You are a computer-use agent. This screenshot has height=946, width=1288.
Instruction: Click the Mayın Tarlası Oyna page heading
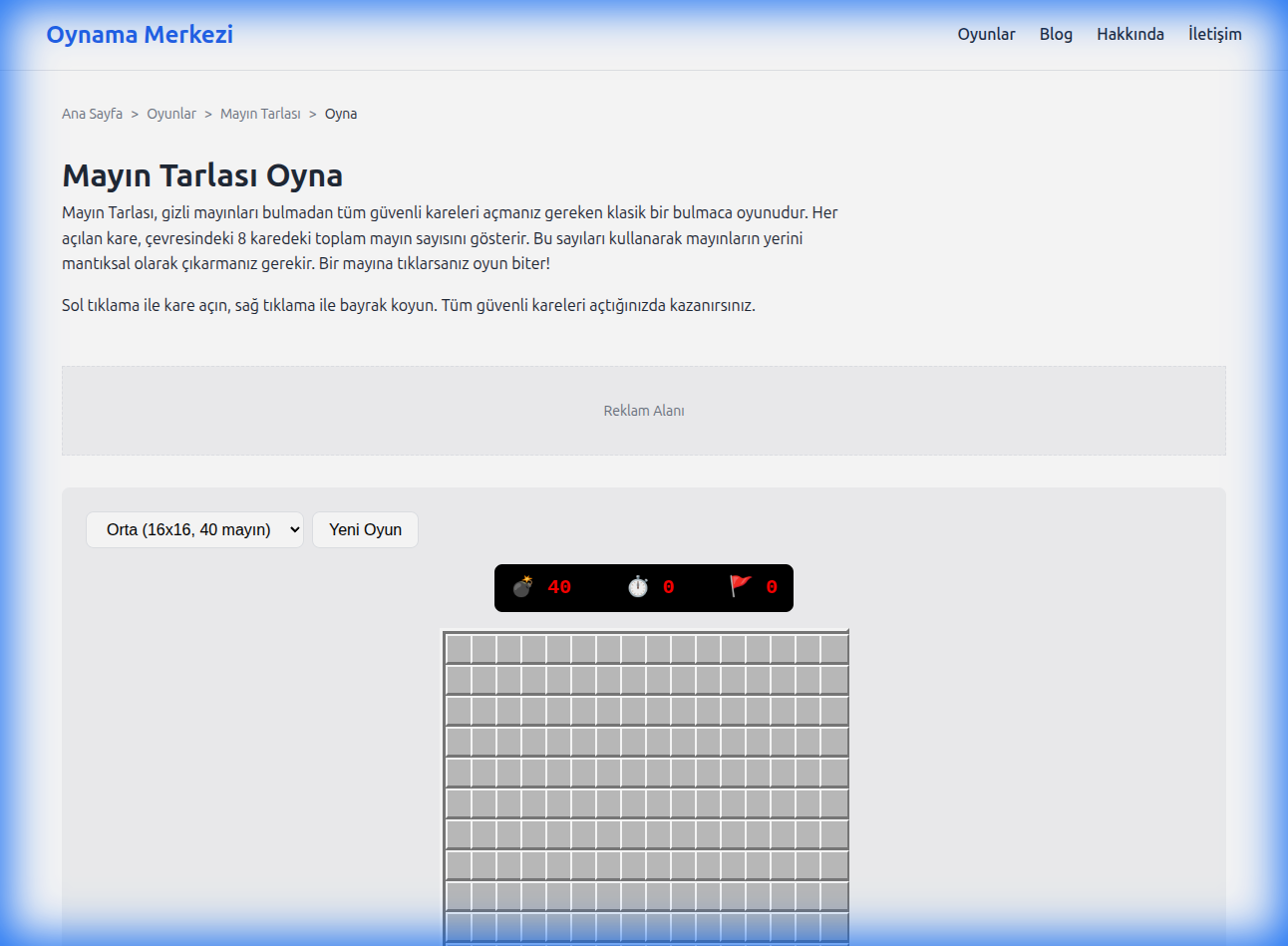pos(202,175)
